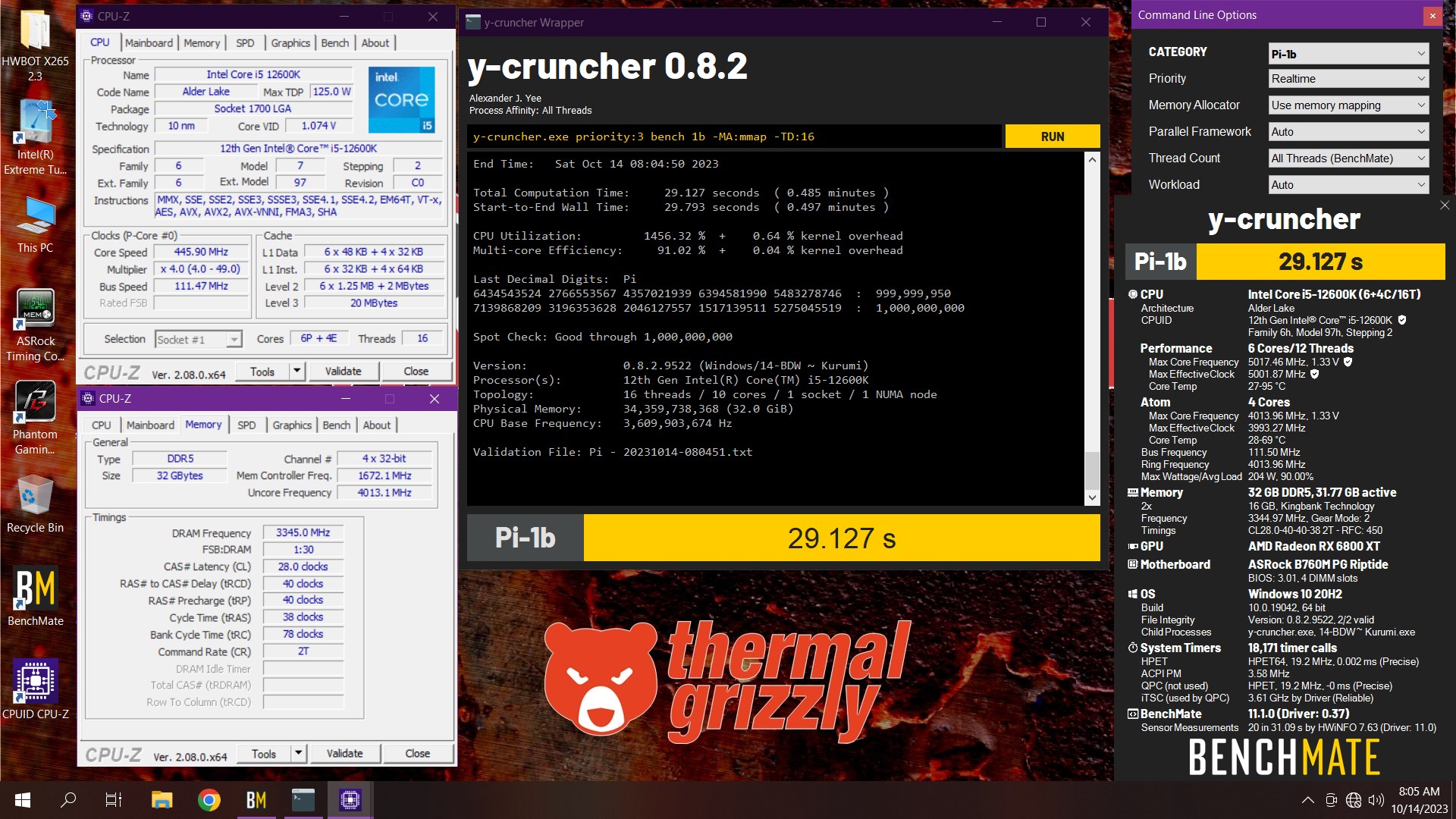This screenshot has width=1456, height=819.
Task: Expand Tools arrow in top CPU-Z window
Action: pos(297,372)
